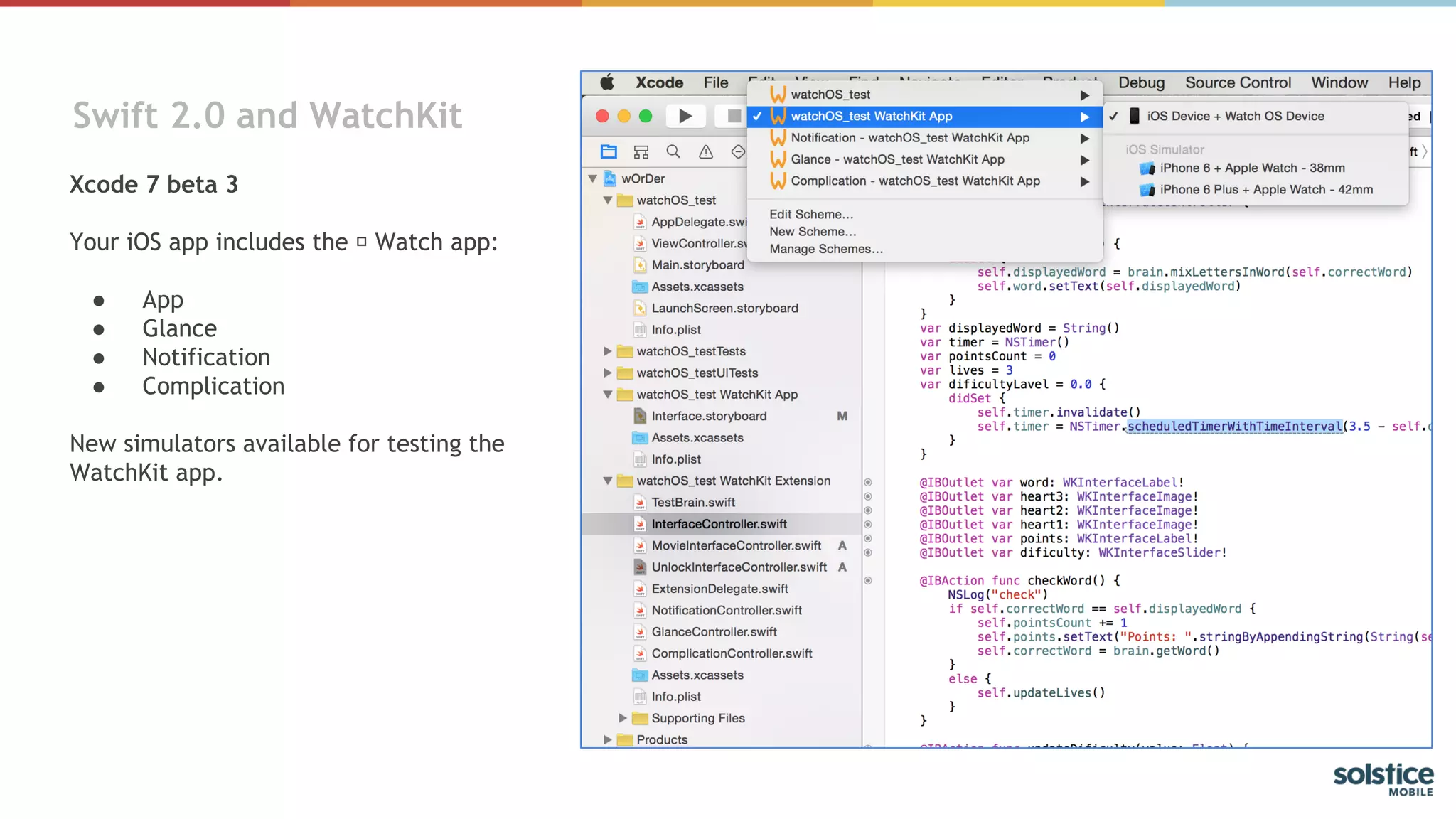Click the outlet connection circle for heart3

point(868,497)
